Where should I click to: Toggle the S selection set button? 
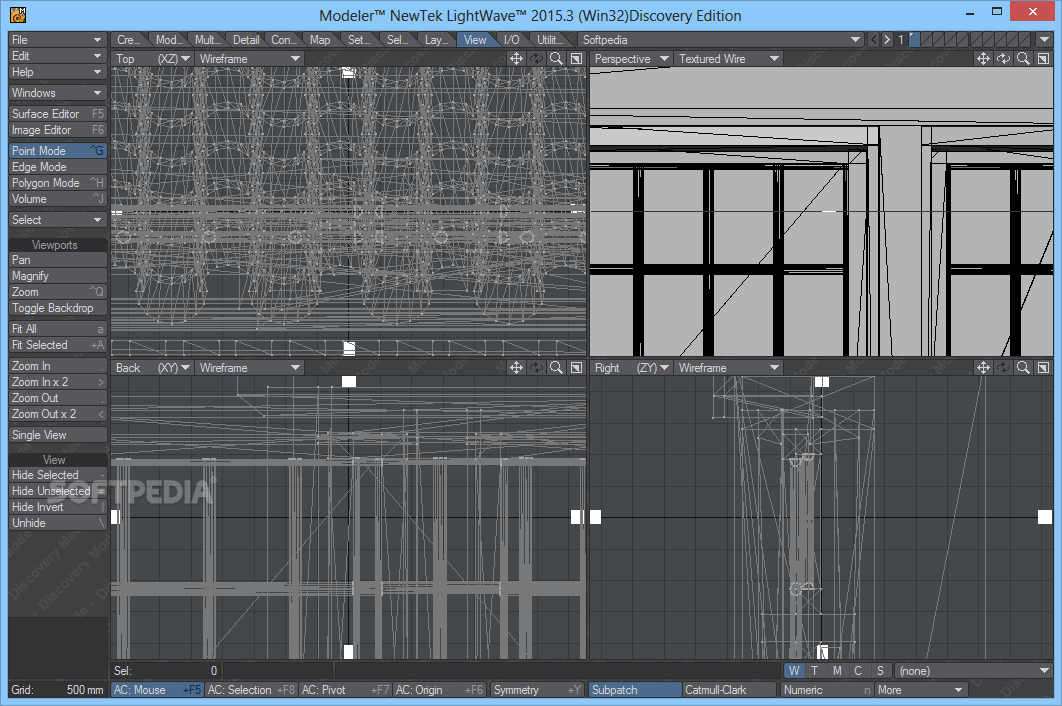880,671
